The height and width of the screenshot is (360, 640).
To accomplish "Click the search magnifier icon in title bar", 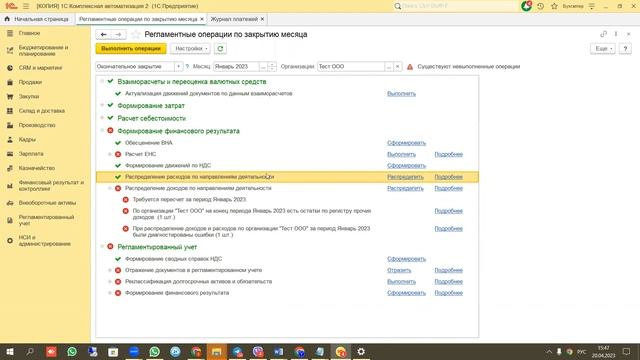I will click(x=398, y=6).
